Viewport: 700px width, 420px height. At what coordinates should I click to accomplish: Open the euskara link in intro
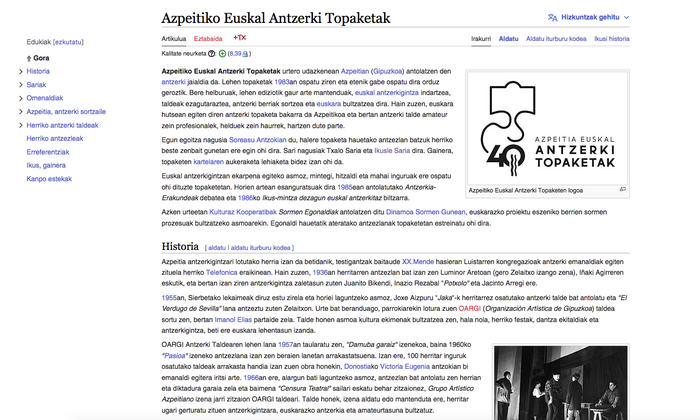point(329,104)
